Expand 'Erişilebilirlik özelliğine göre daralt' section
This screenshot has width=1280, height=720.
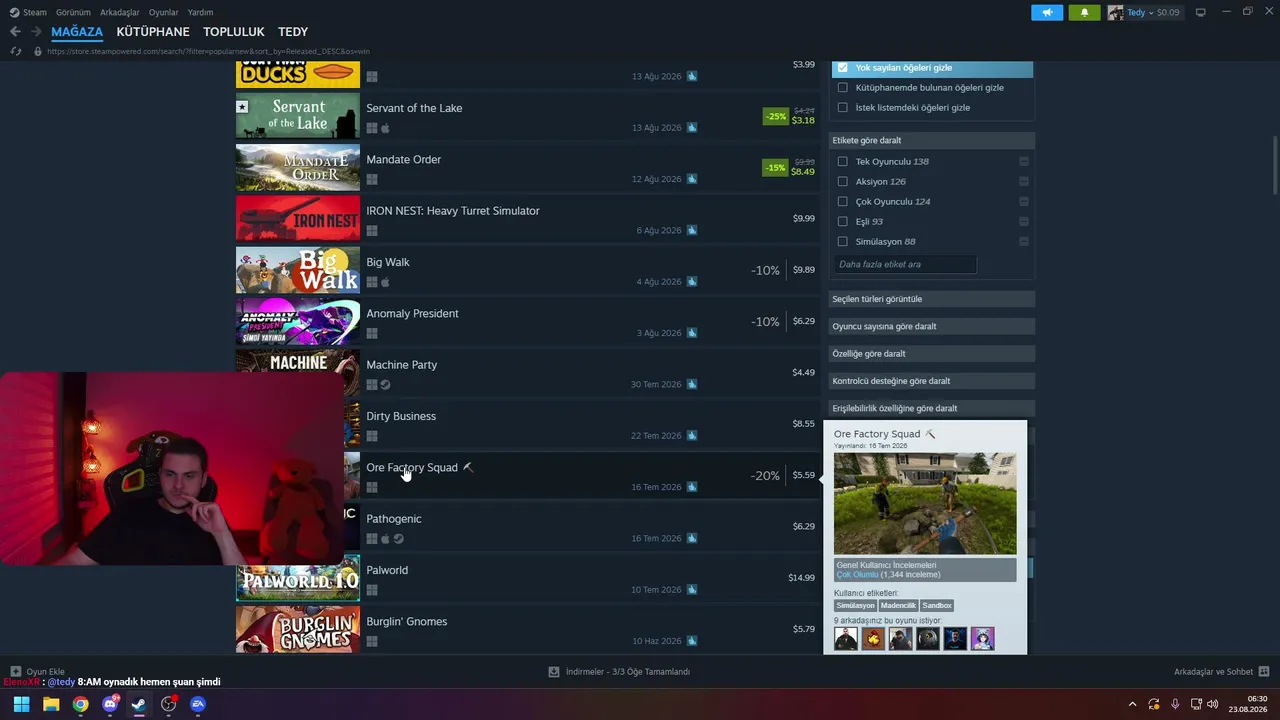pyautogui.click(x=932, y=408)
